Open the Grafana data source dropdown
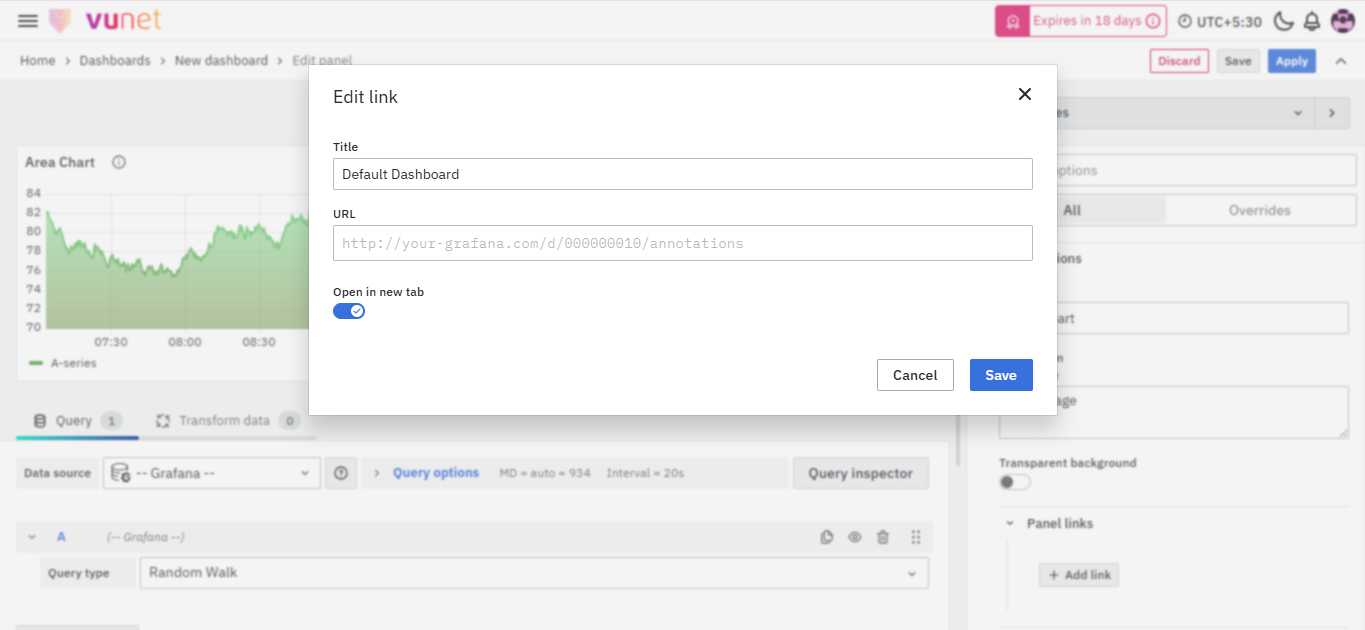The image size is (1365, 630). click(x=211, y=473)
